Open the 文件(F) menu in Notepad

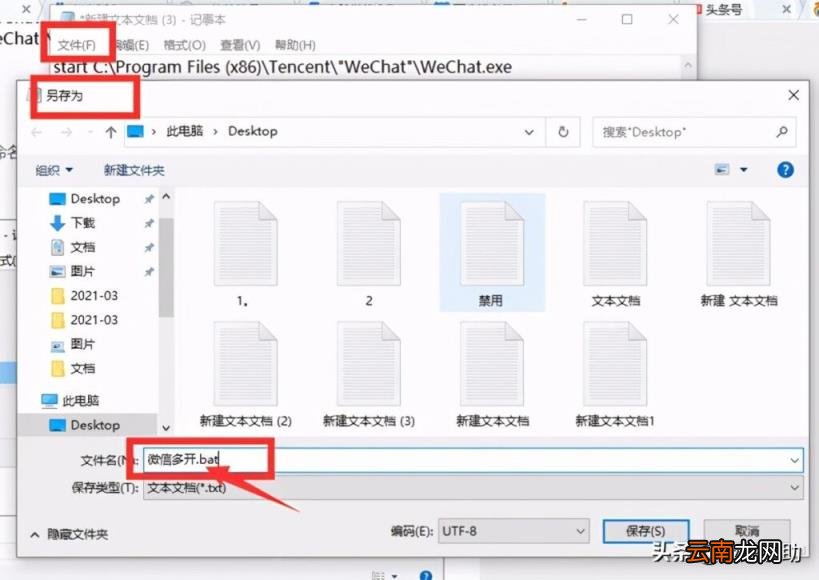pos(76,45)
